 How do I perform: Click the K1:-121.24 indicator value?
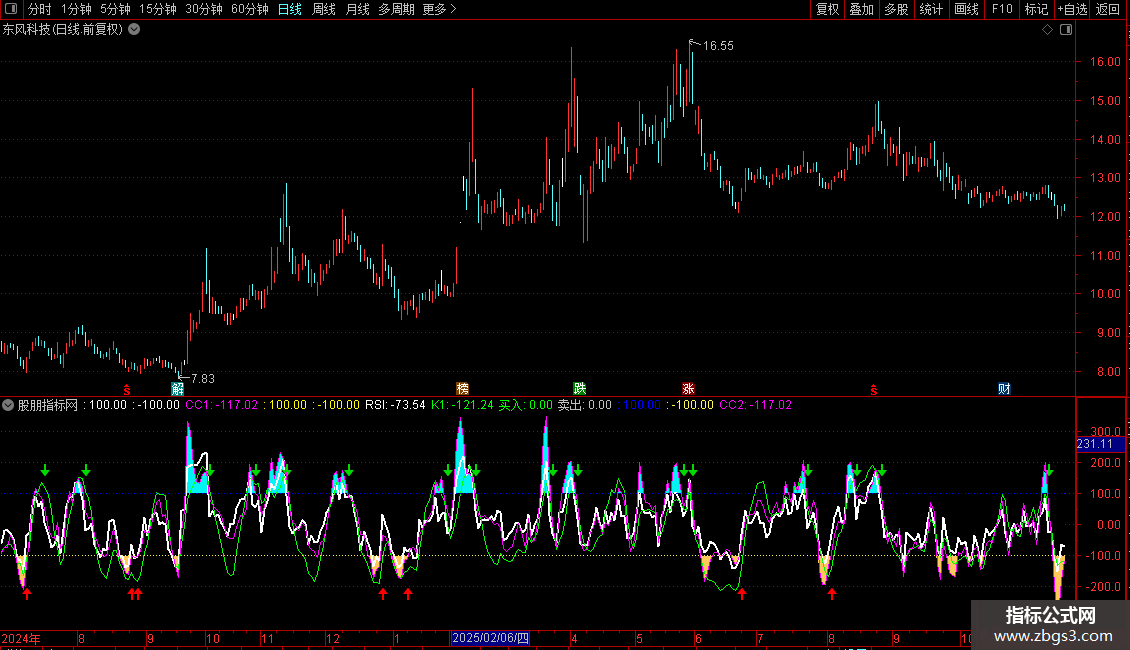point(462,405)
